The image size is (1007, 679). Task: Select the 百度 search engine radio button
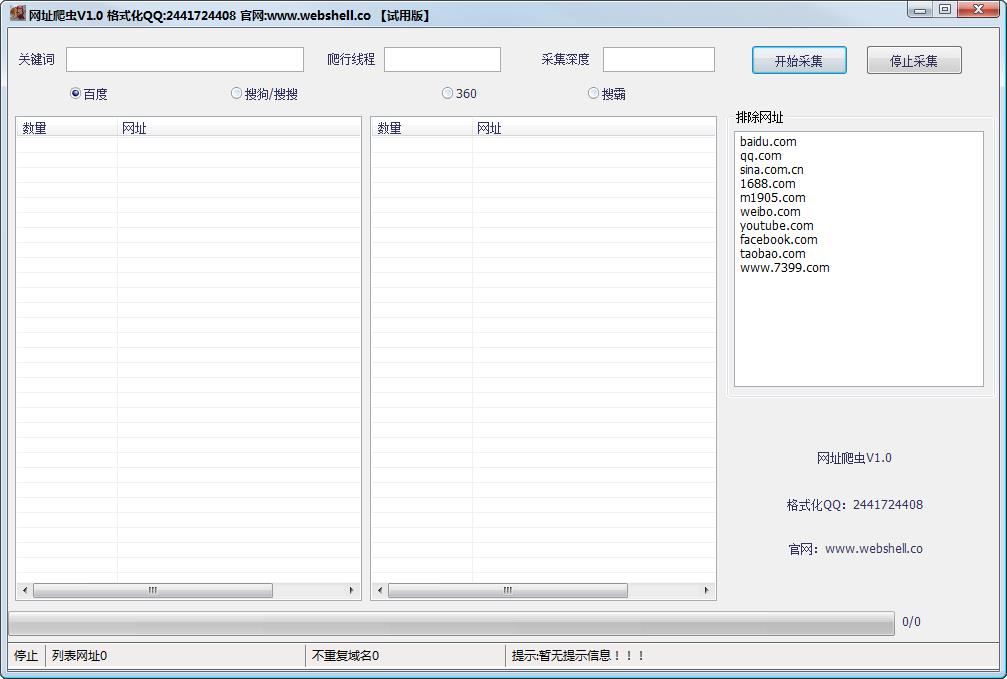tap(76, 93)
